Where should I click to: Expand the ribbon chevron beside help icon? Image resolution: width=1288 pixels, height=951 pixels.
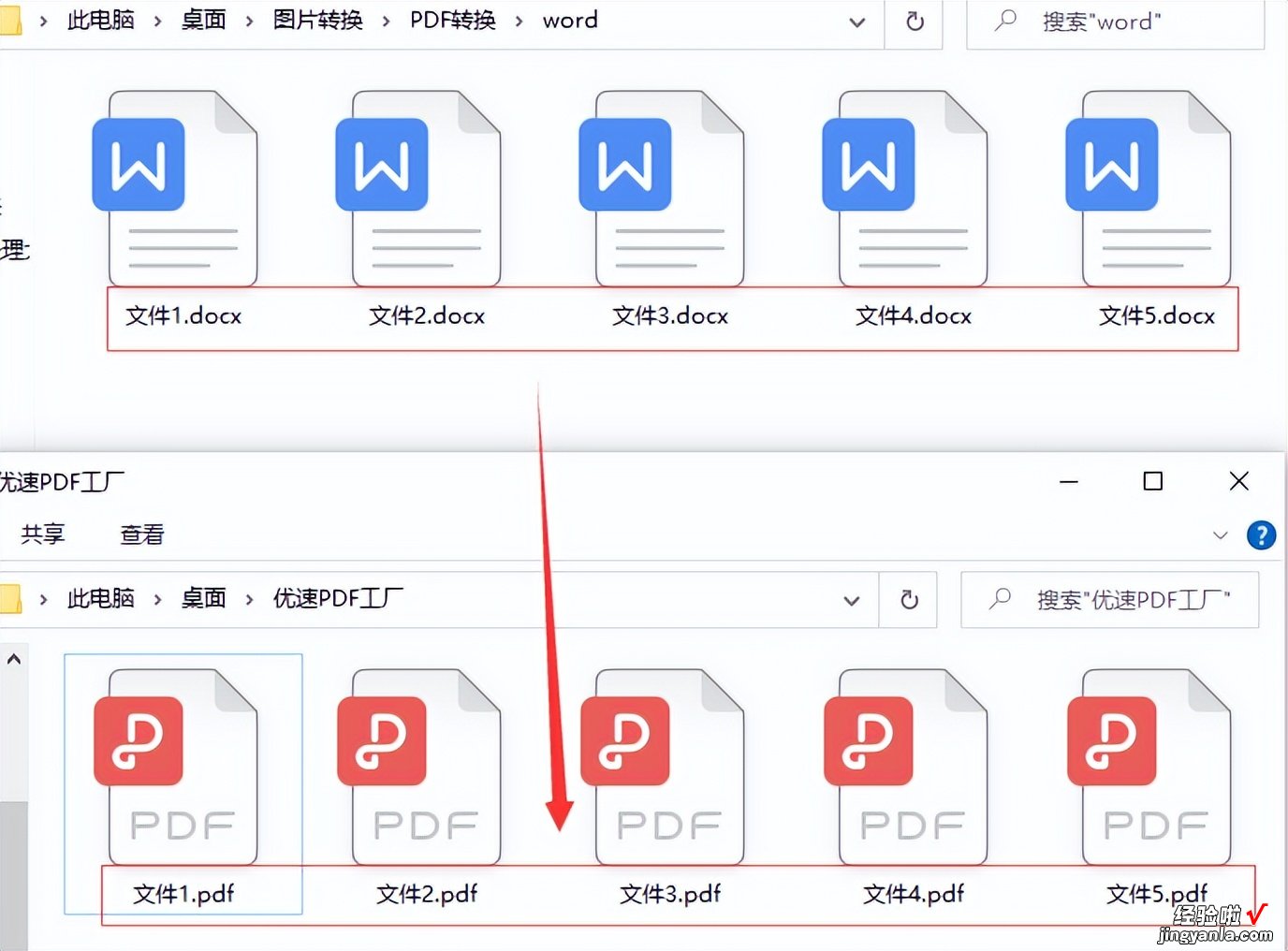pos(1220,535)
